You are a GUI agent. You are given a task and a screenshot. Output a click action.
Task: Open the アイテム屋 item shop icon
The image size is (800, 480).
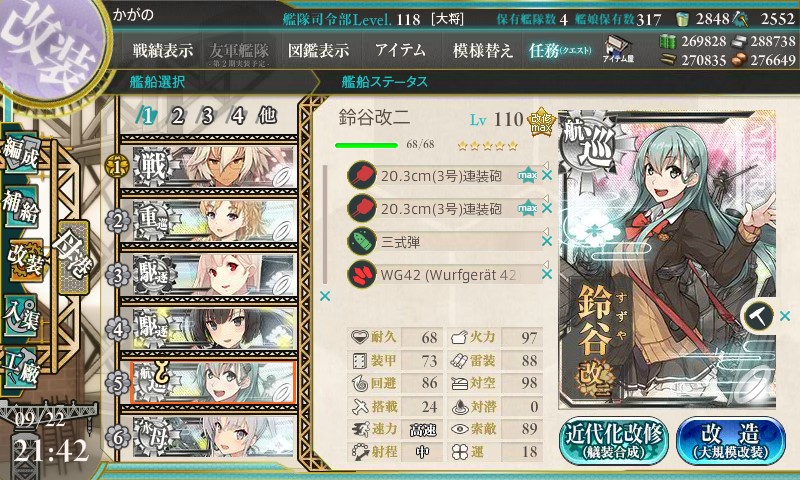point(618,48)
